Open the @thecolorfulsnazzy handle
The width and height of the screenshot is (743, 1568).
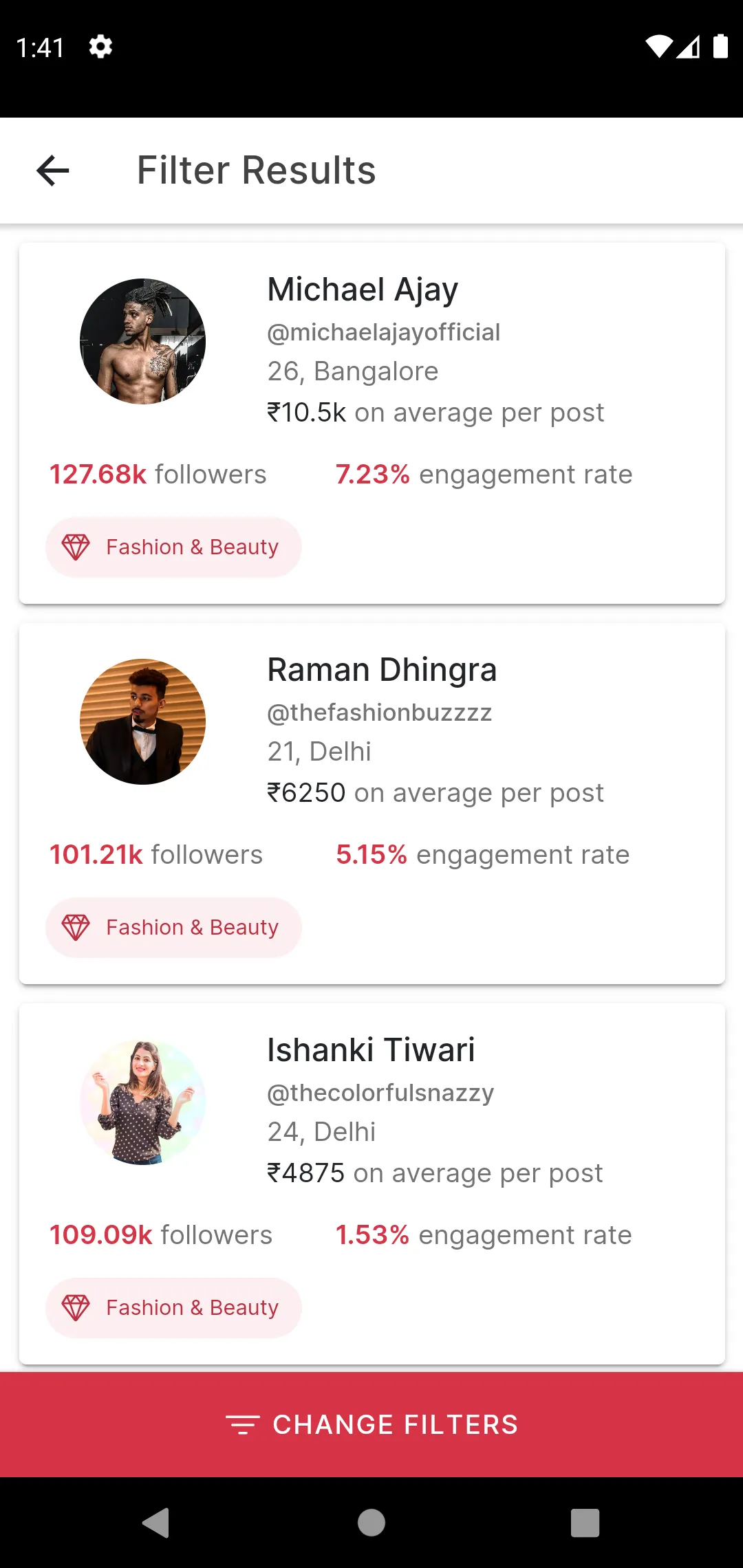pyautogui.click(x=380, y=1093)
